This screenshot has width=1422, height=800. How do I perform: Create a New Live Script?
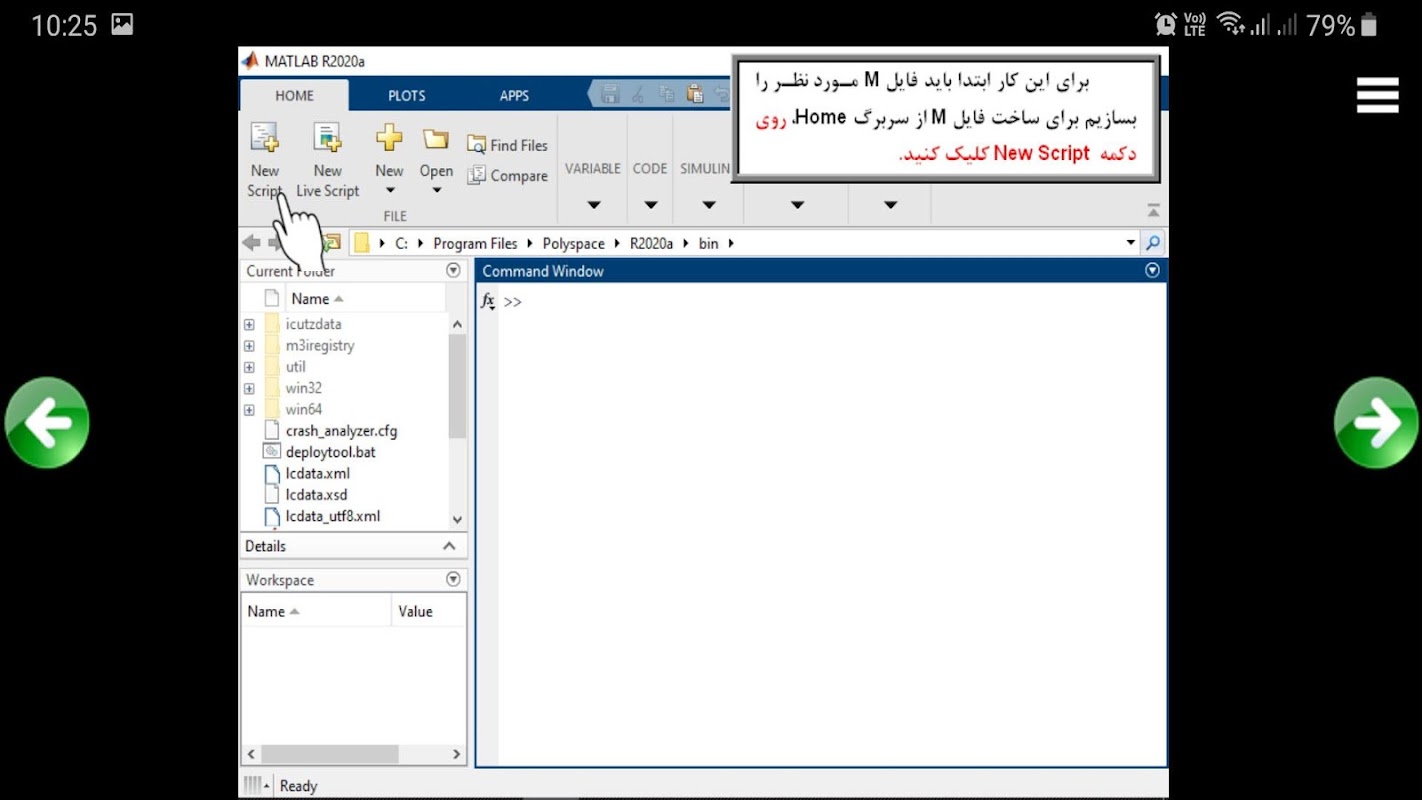pyautogui.click(x=327, y=160)
